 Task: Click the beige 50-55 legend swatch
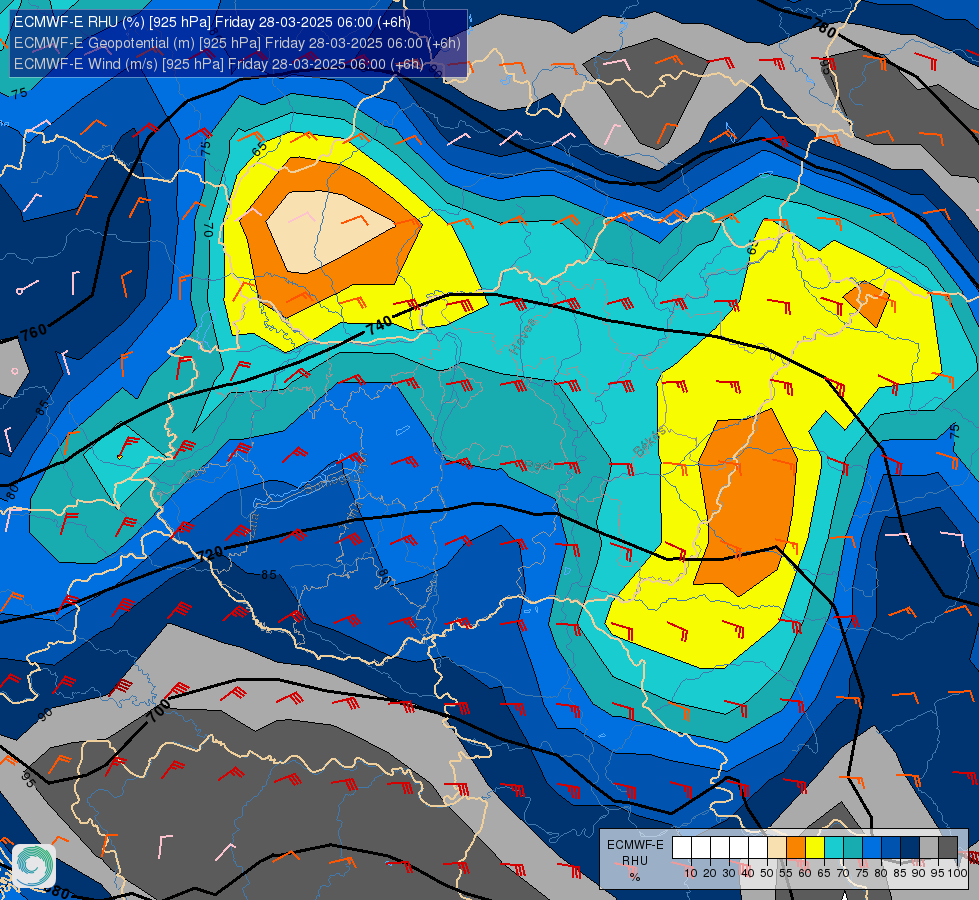[777, 848]
